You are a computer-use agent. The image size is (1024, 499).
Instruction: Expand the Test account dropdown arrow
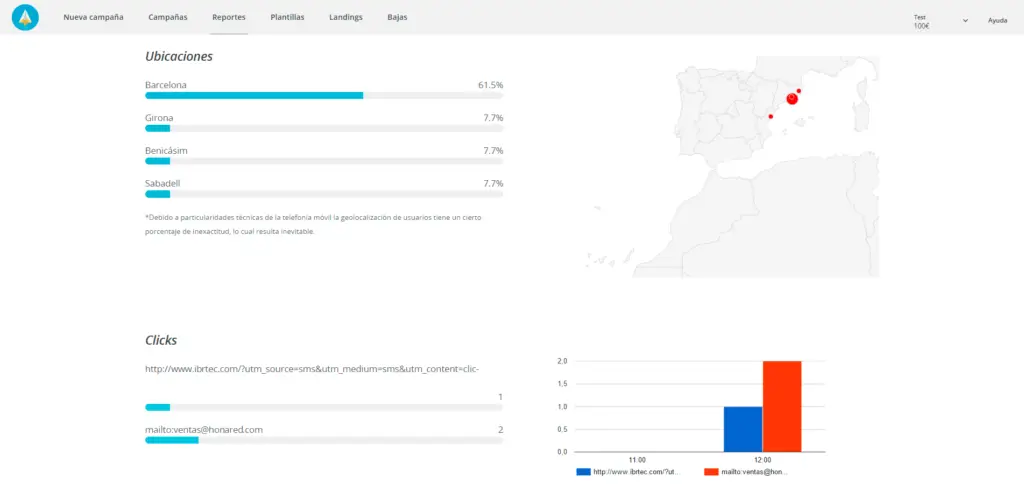coord(965,20)
